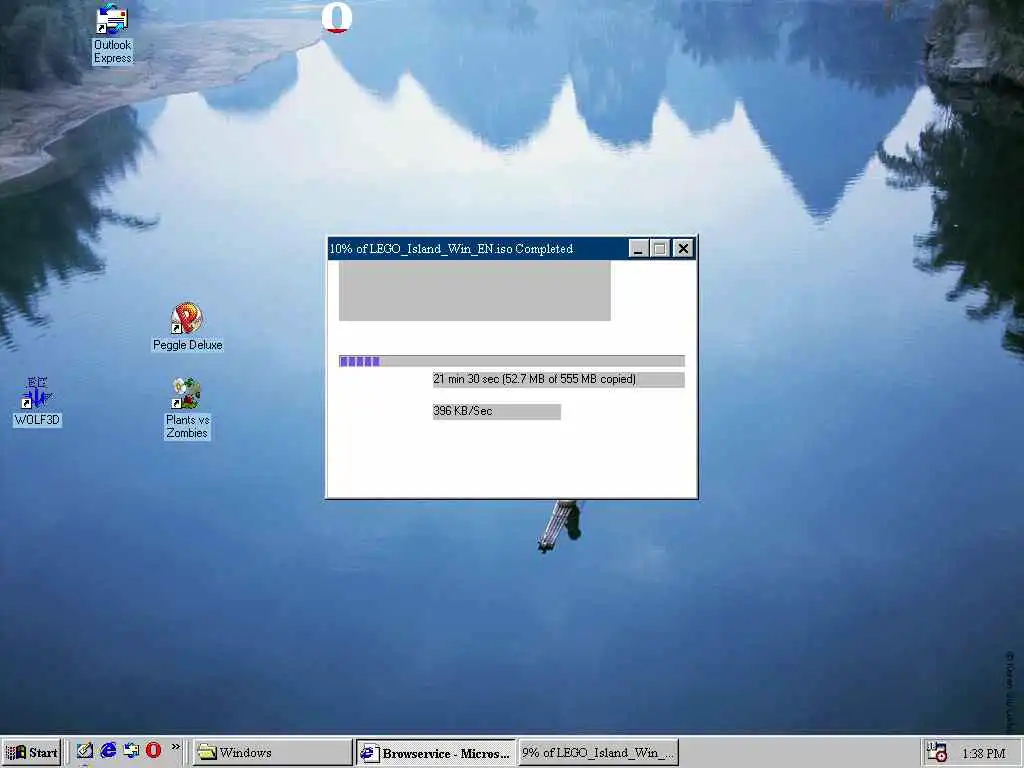Click the disabled maximize button in download dialog

pos(660,249)
